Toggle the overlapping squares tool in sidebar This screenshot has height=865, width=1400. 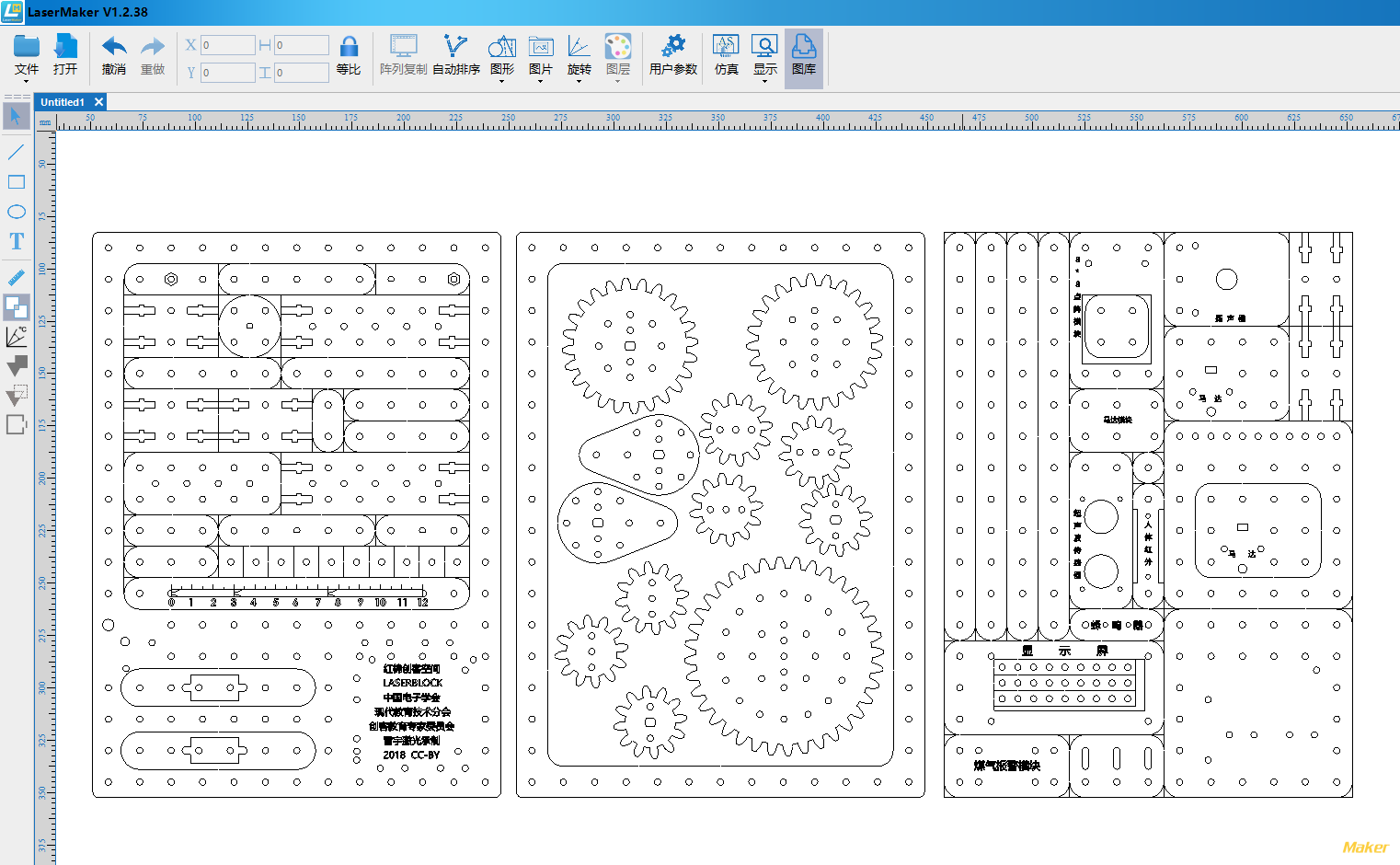point(17,306)
